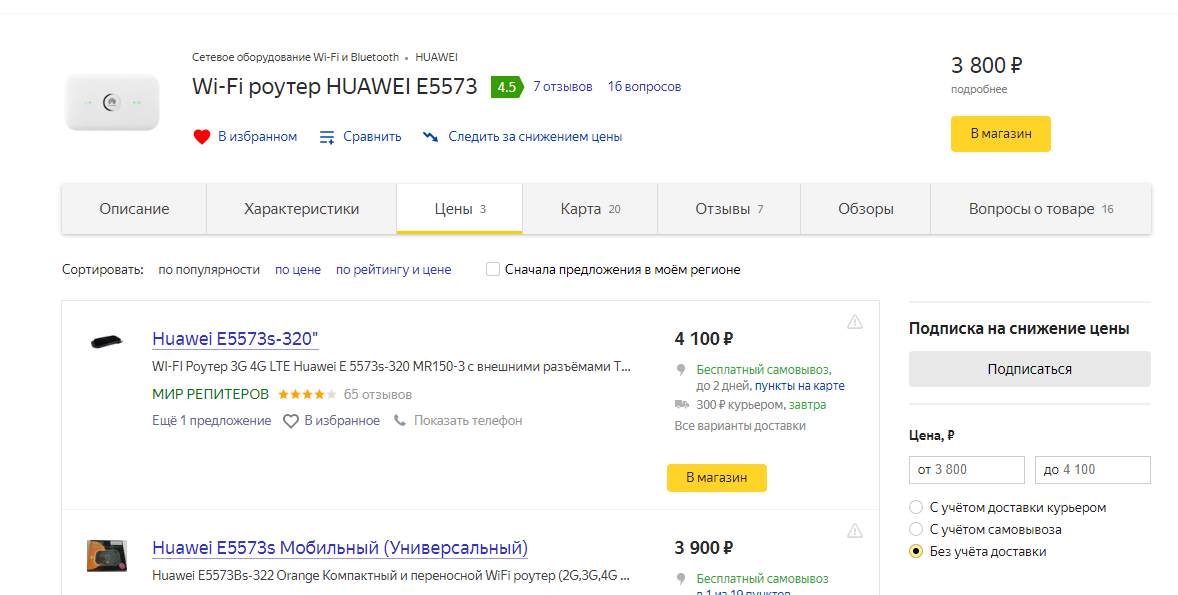
Task: Open Сетевое оборудование Wi-Fi и Bluetooth breadcrumb
Action: pos(295,57)
